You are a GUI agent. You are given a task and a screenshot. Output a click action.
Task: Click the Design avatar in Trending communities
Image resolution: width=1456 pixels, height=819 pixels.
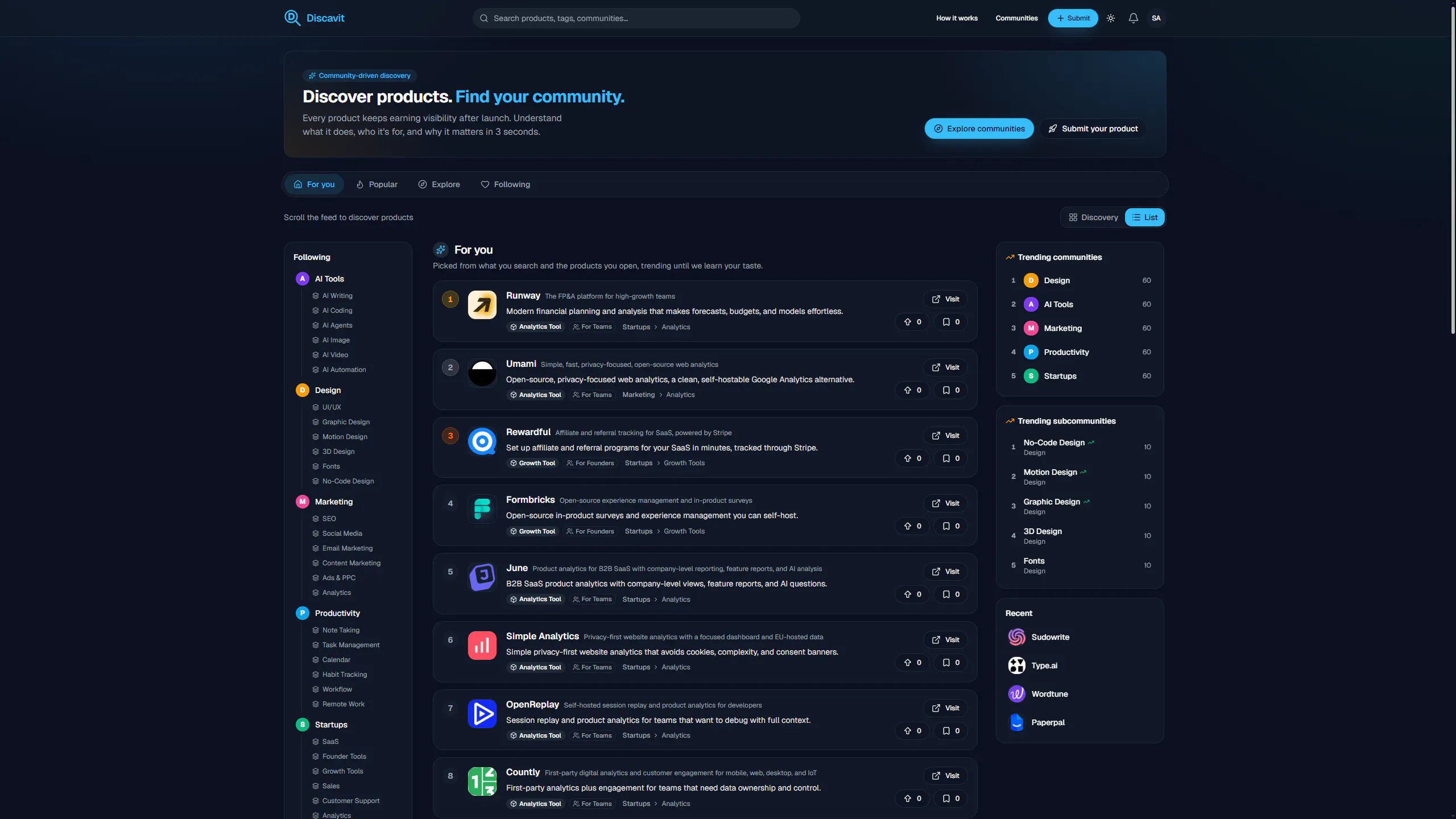click(1031, 280)
